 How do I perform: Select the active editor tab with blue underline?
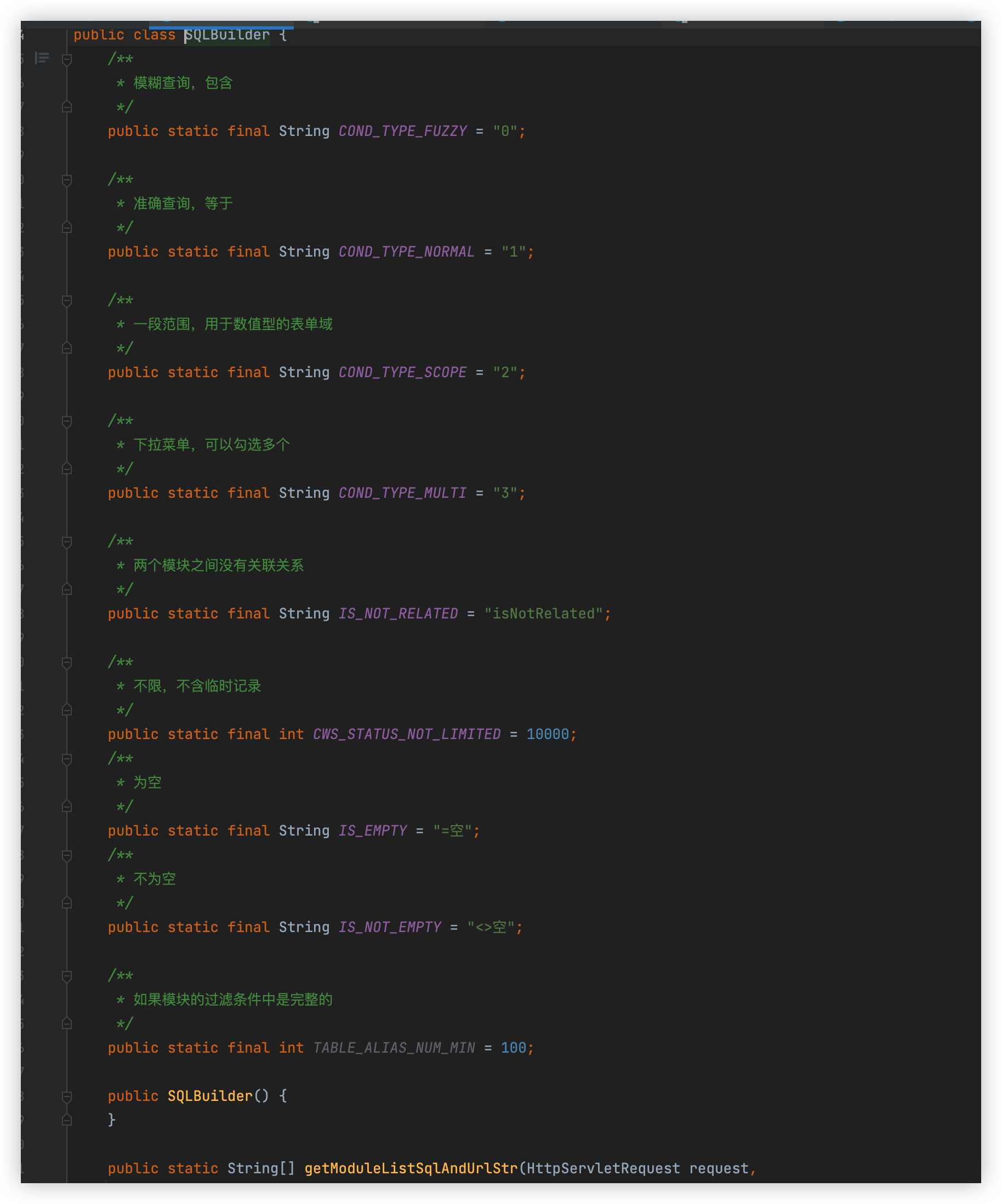221,24
